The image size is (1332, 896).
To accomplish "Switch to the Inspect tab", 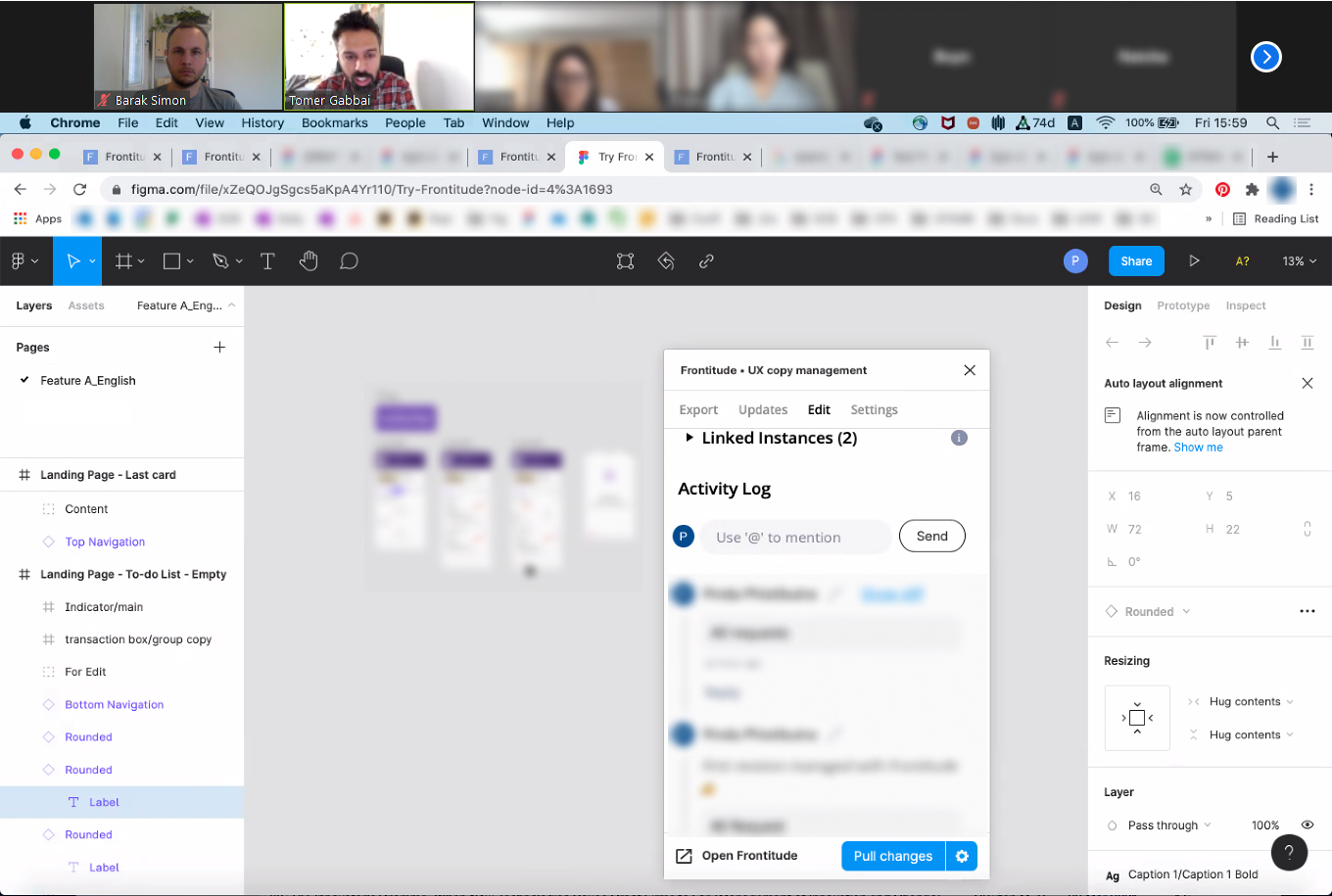I will (x=1246, y=306).
